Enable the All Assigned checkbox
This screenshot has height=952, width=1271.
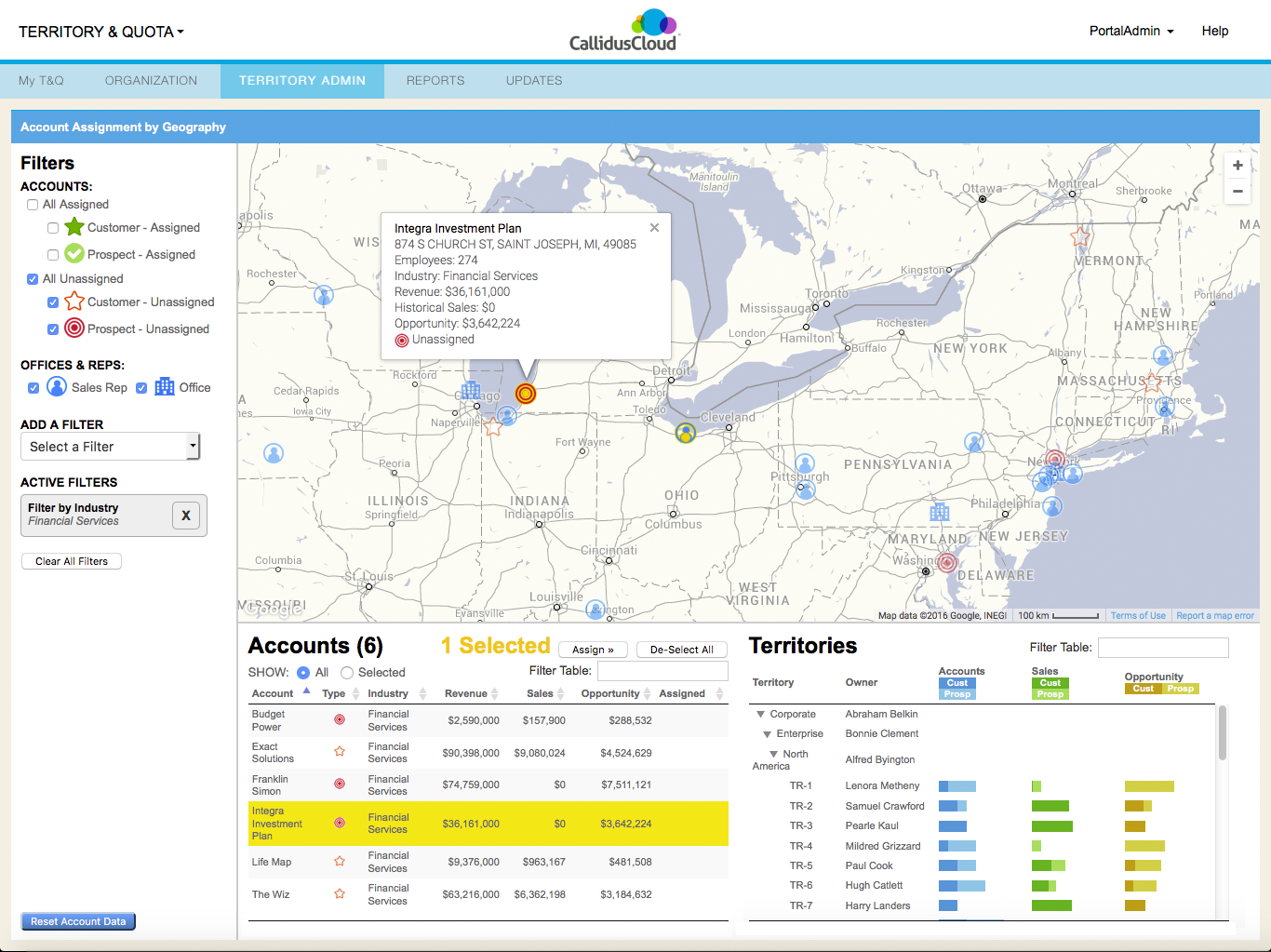[x=33, y=204]
